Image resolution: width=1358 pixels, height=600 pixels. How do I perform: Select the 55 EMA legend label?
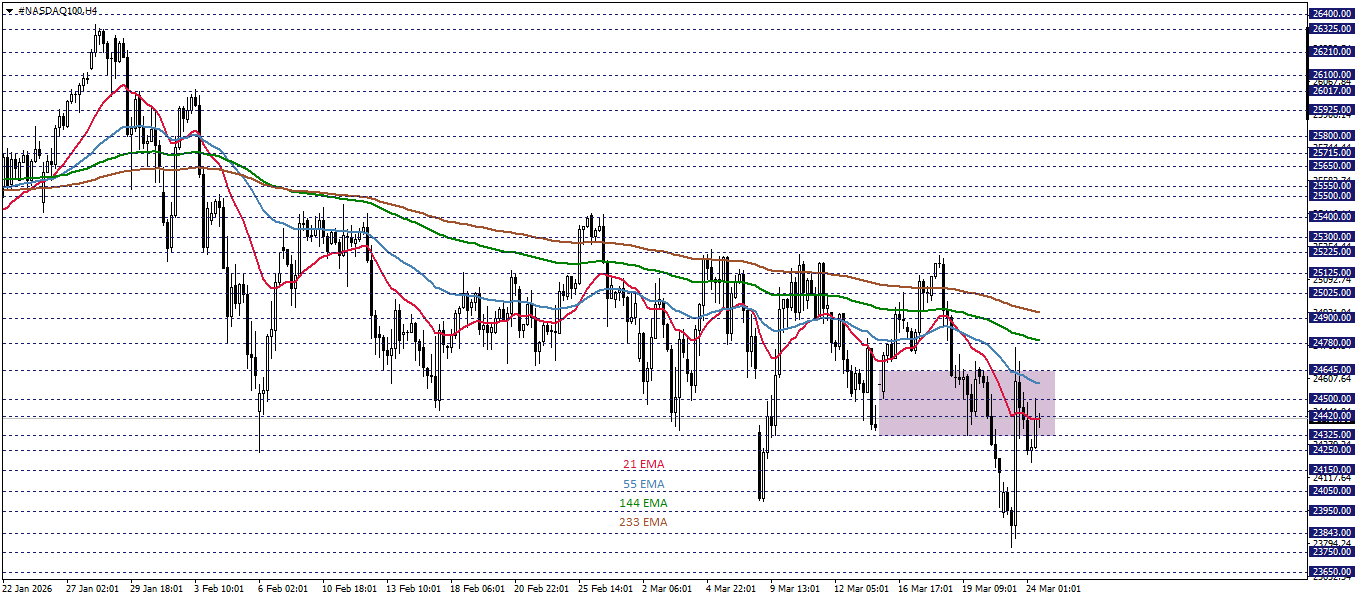click(643, 483)
